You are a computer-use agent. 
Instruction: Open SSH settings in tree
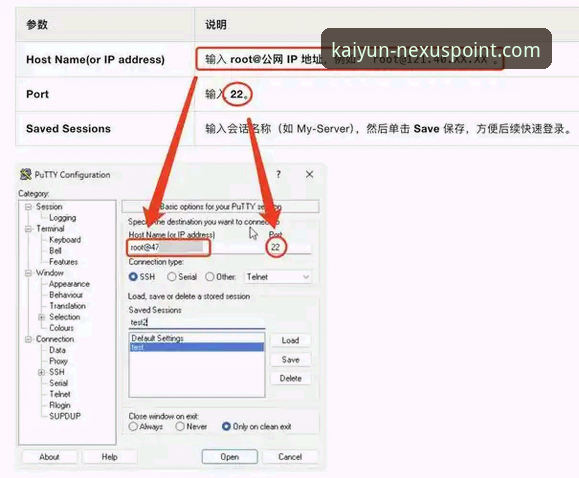click(x=57, y=372)
